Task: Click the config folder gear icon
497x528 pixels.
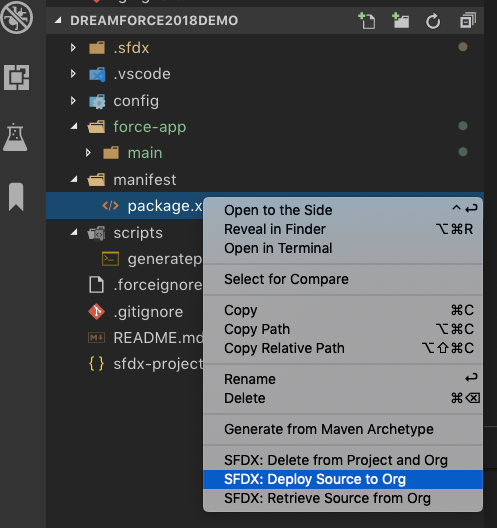Action: pos(97,101)
